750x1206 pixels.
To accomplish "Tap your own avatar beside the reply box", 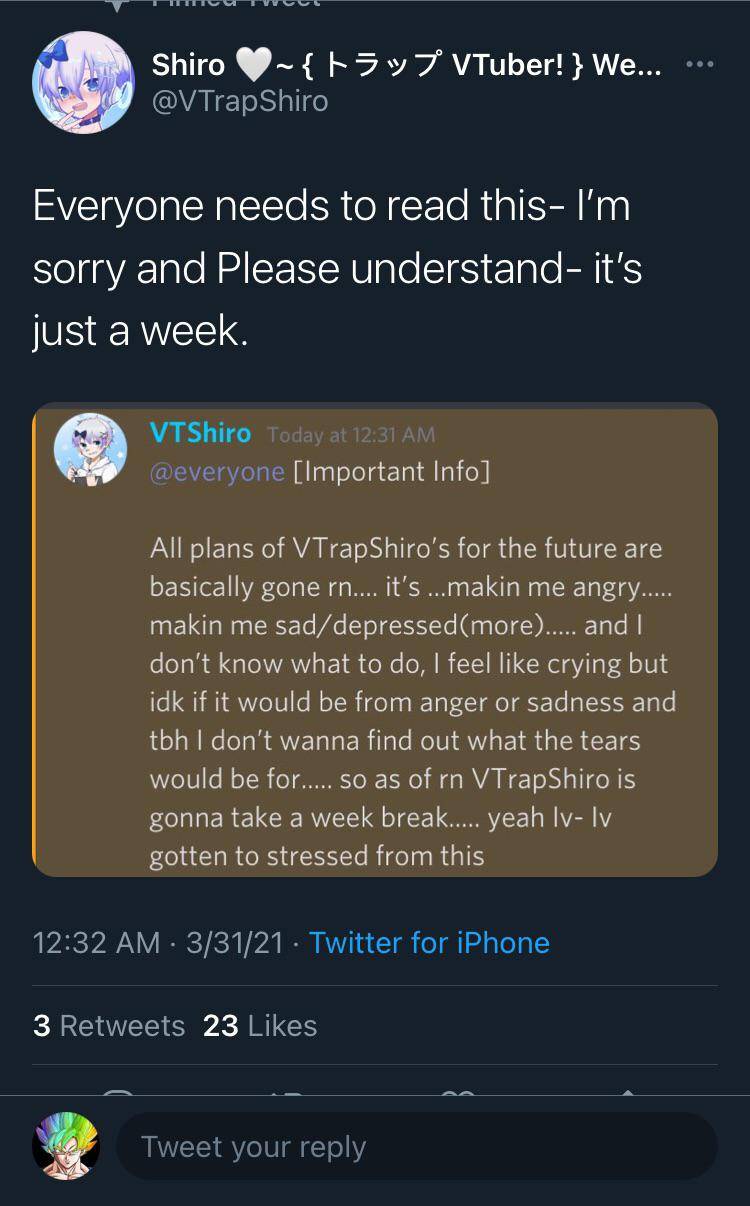I will pyautogui.click(x=66, y=1146).
